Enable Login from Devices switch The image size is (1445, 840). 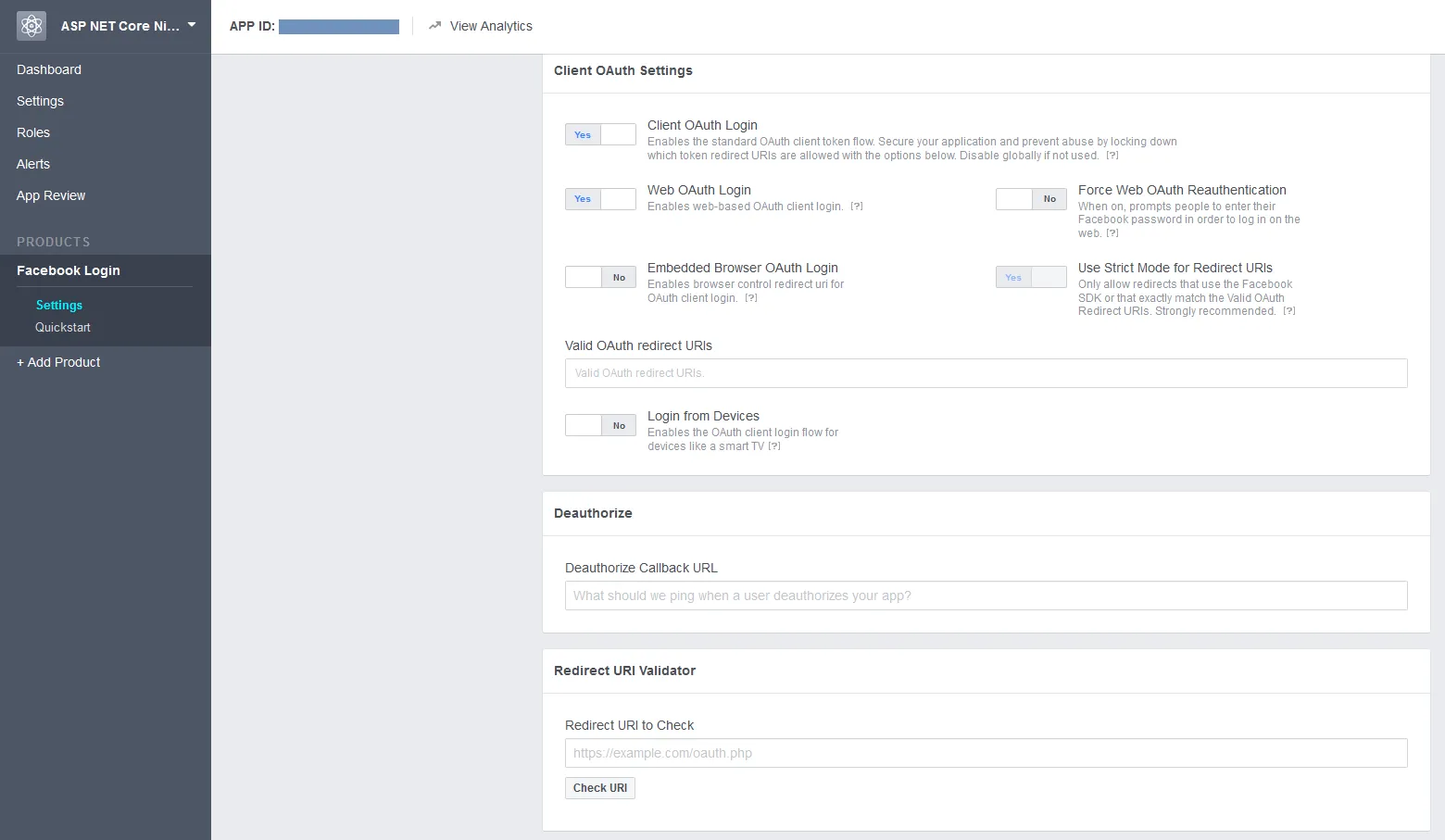(x=600, y=425)
